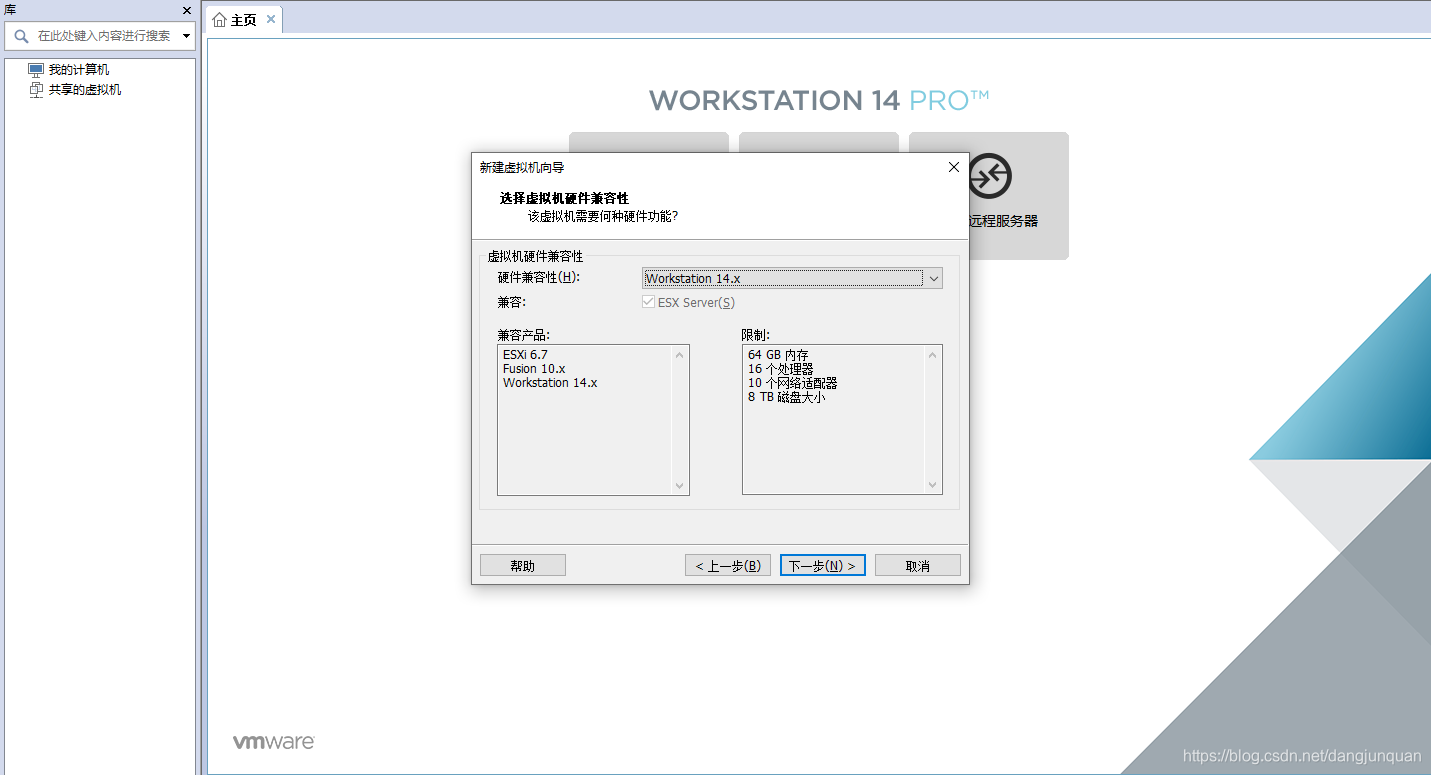
Task: Close the New Virtual Machine Wizard dialog
Action: [953, 167]
